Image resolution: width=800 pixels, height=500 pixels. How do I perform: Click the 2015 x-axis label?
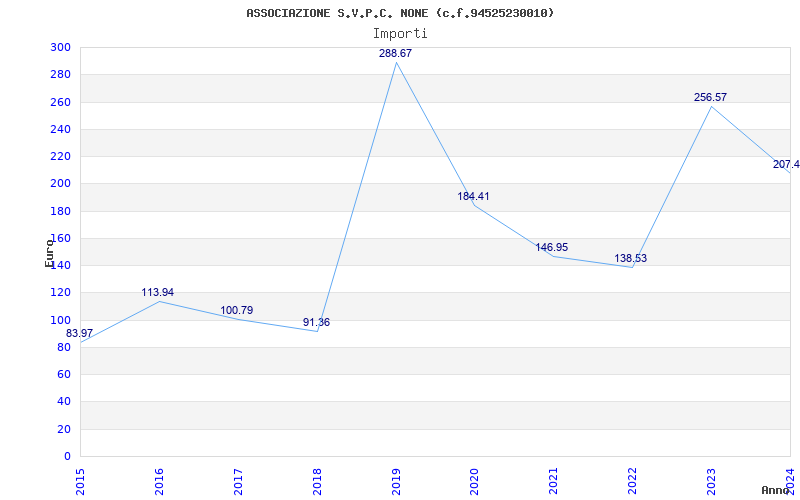pos(80,482)
